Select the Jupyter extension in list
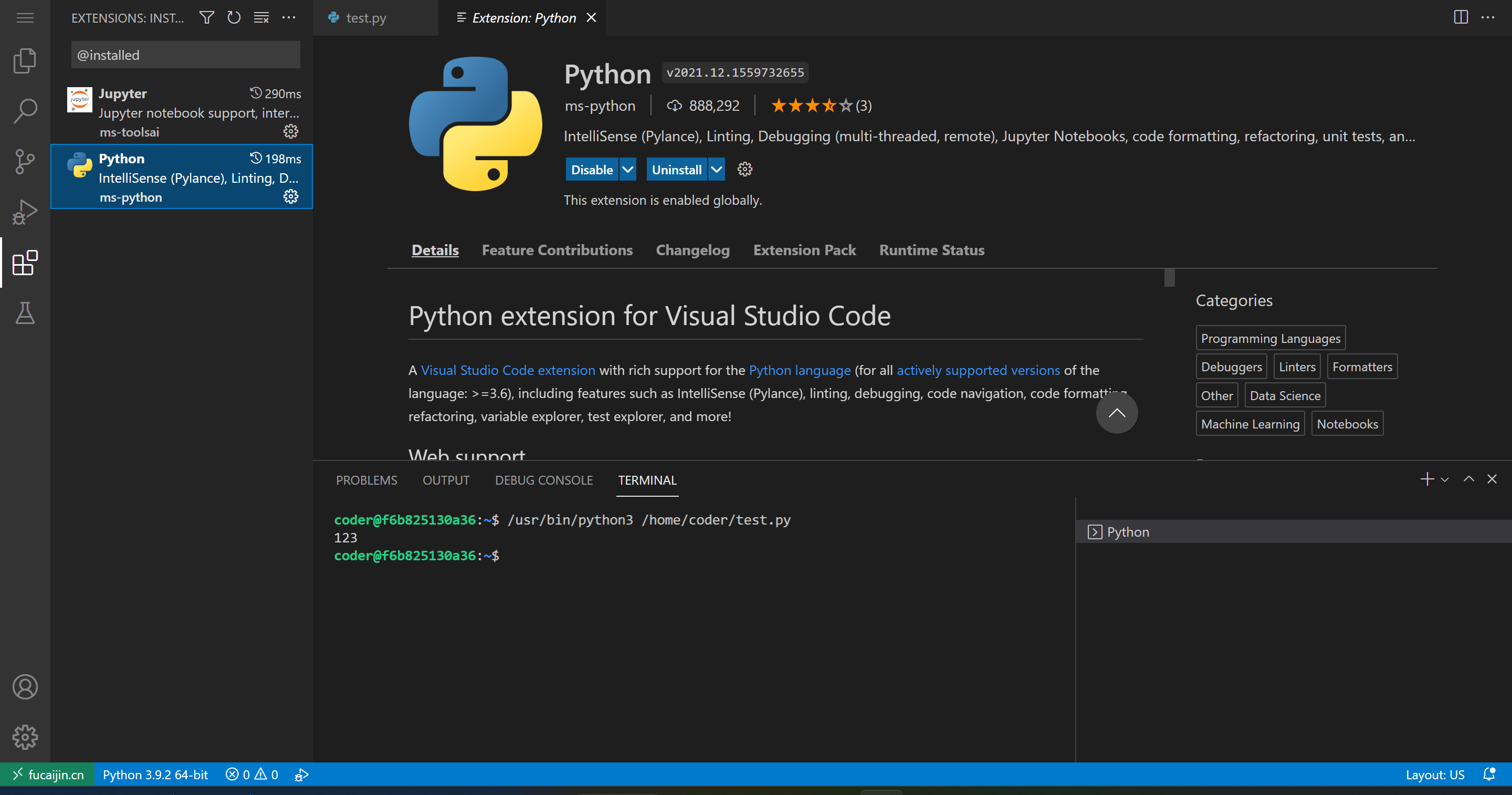Image resolution: width=1512 pixels, height=795 pixels. pos(181,111)
